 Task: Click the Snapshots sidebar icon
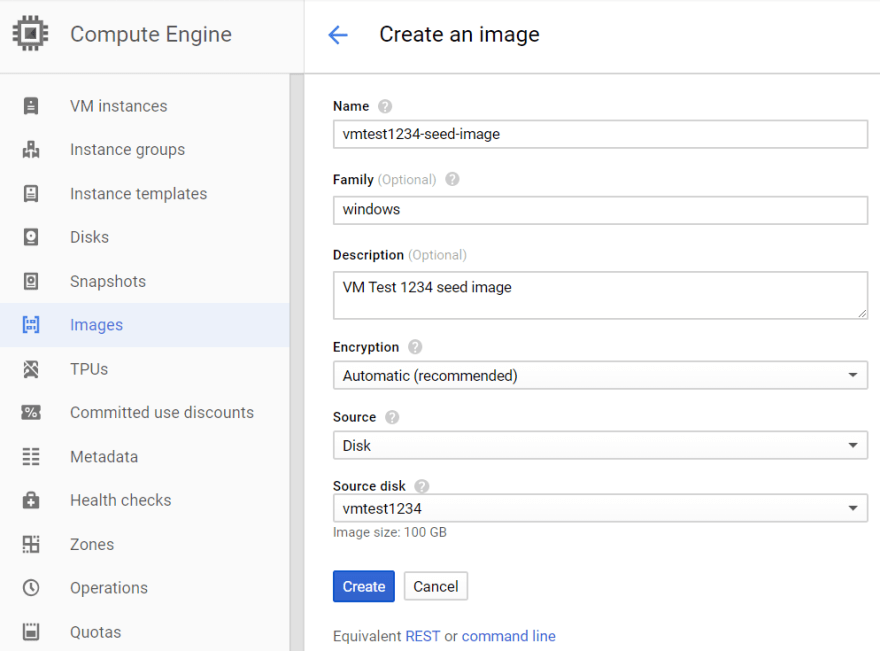(31, 281)
